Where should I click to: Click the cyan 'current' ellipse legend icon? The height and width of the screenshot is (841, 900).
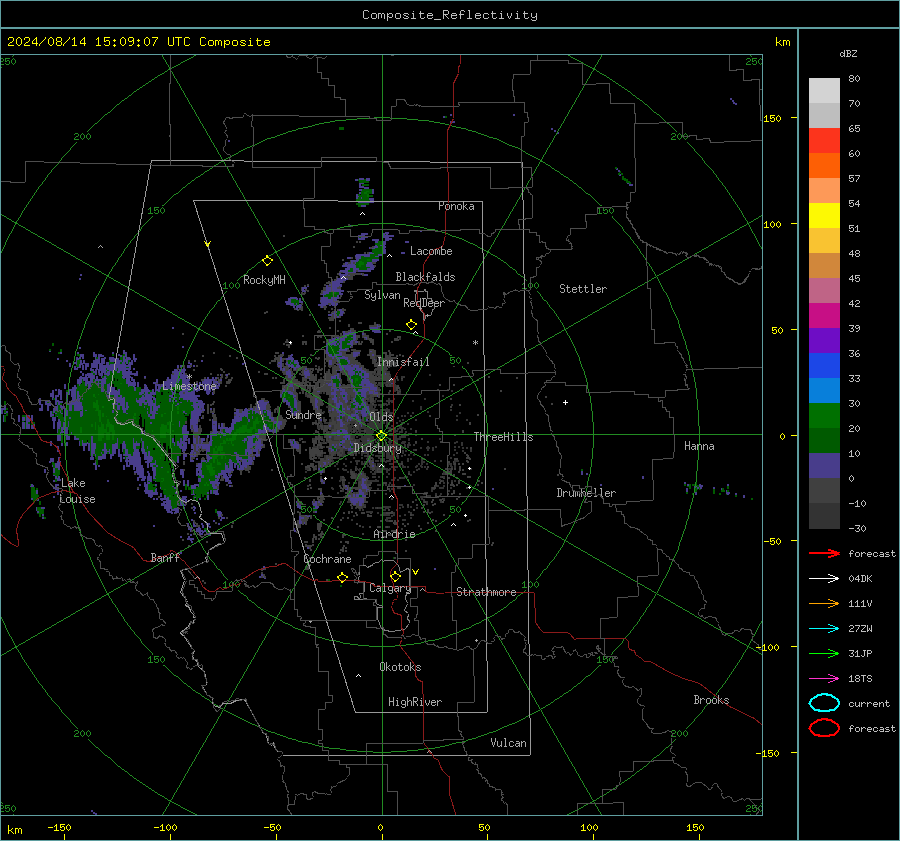(824, 703)
